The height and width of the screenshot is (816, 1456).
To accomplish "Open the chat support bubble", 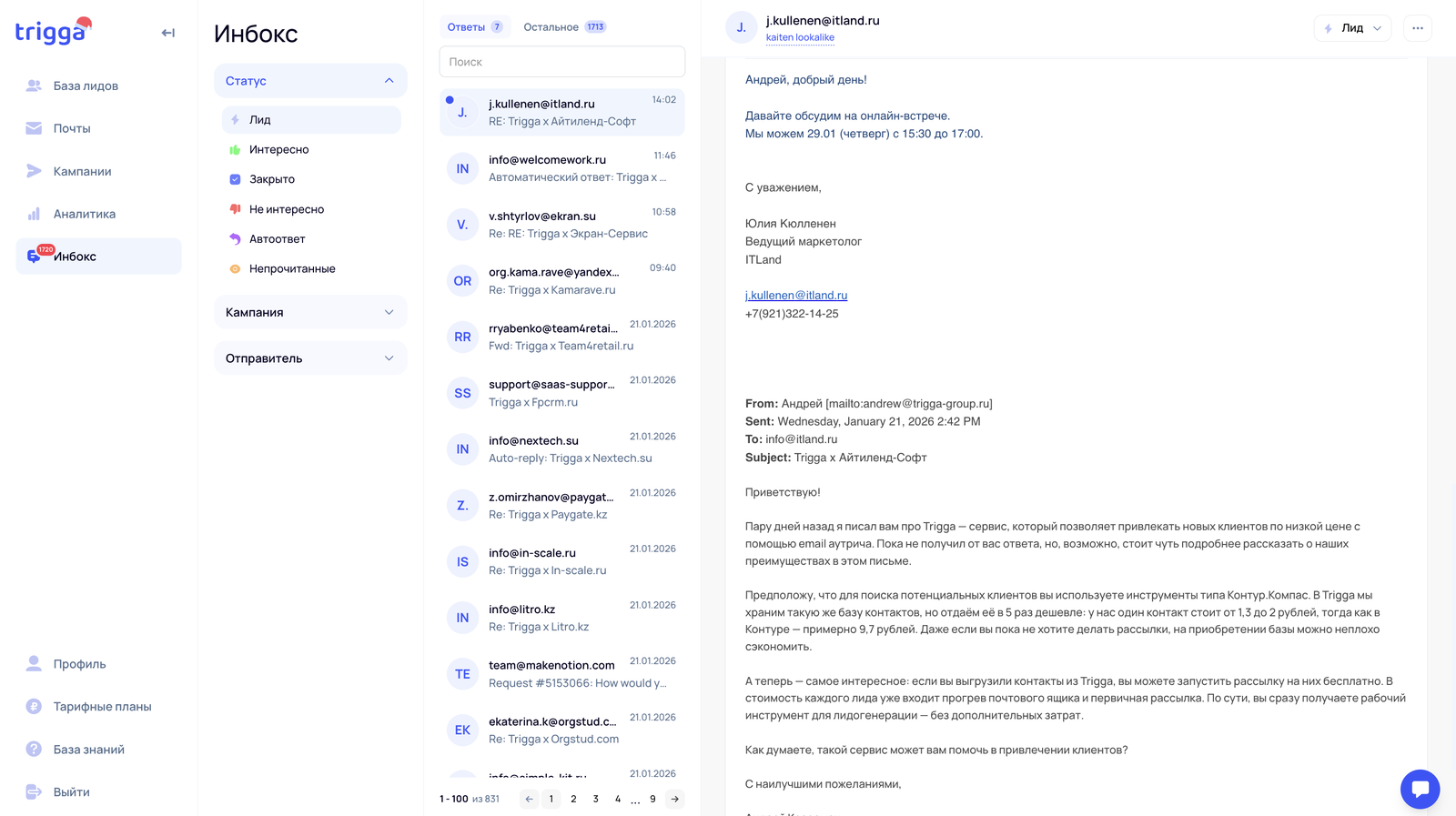I will [x=1420, y=789].
